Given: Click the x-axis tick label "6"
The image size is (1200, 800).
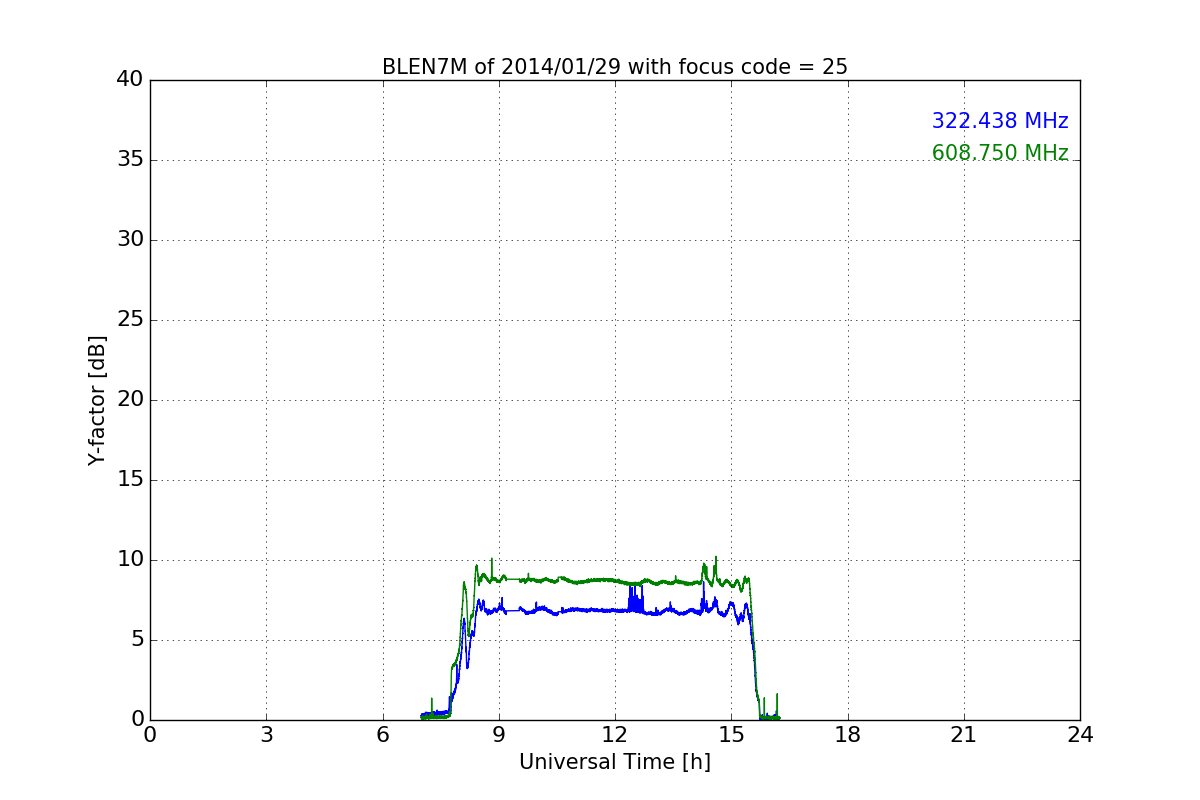Looking at the screenshot, I should (x=382, y=735).
